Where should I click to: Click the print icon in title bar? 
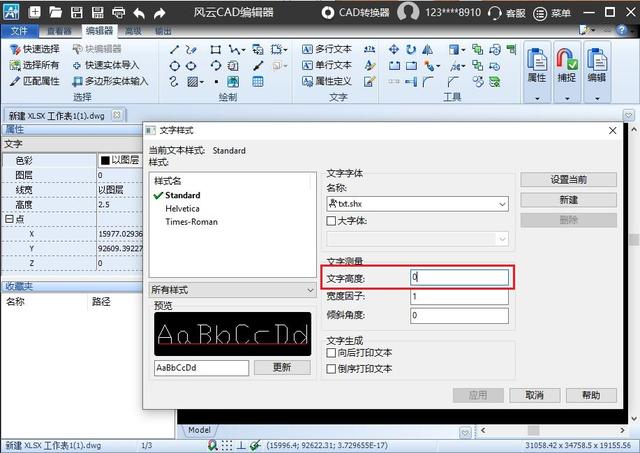118,13
